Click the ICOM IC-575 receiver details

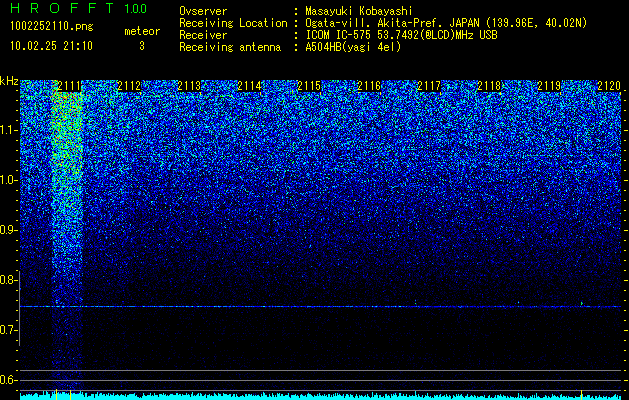402,35
